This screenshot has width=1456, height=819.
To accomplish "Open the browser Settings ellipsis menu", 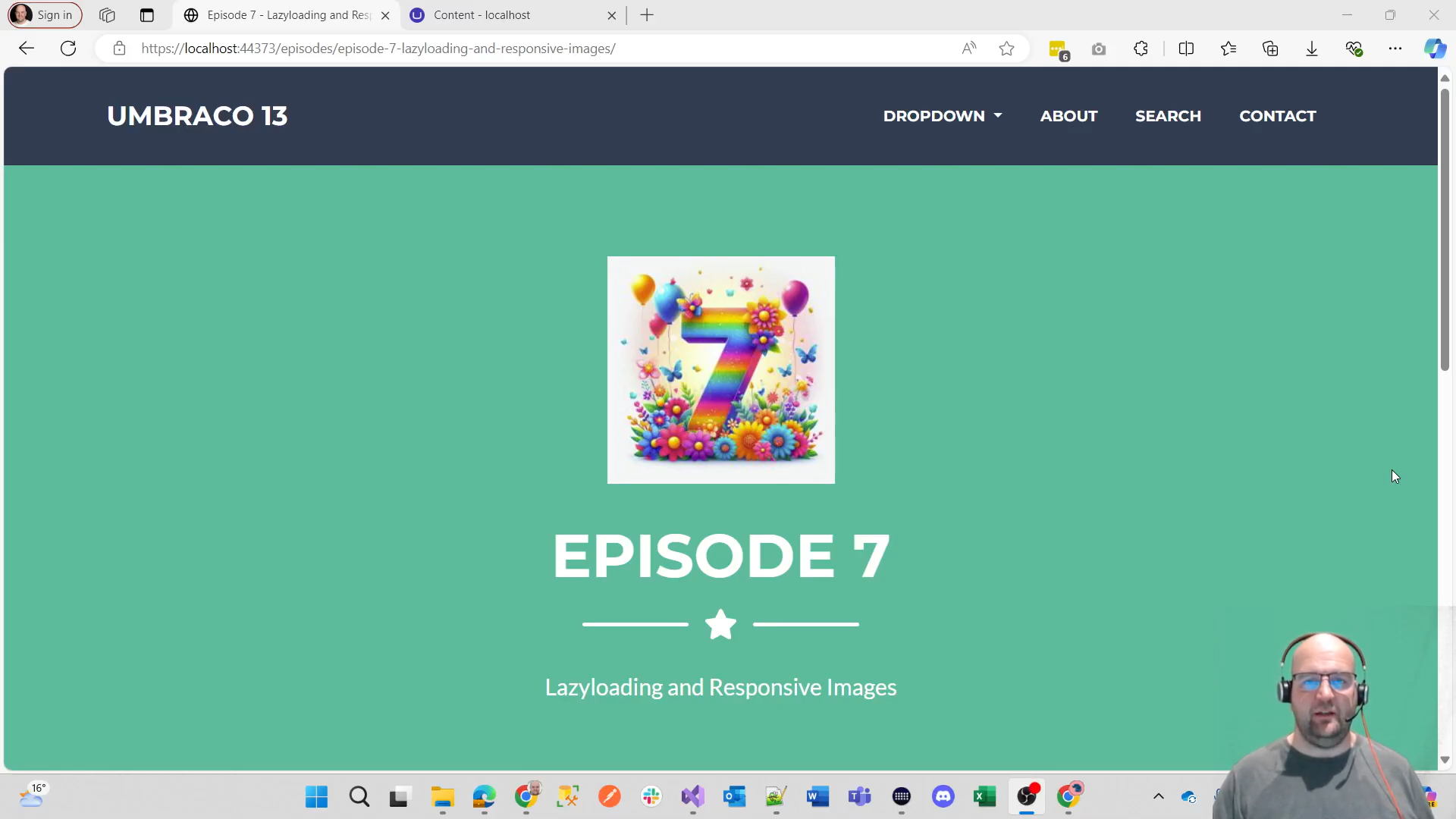I will coord(1396,48).
